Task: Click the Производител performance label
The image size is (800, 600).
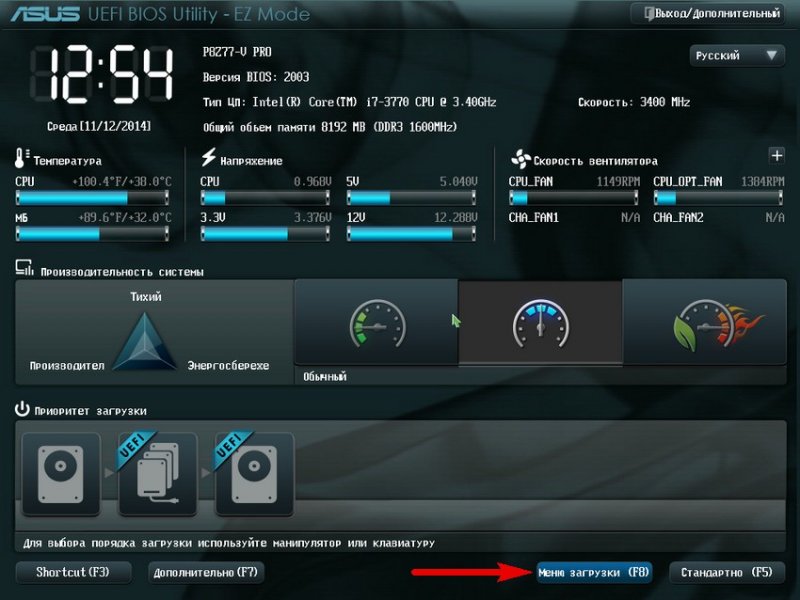Action: tap(67, 366)
